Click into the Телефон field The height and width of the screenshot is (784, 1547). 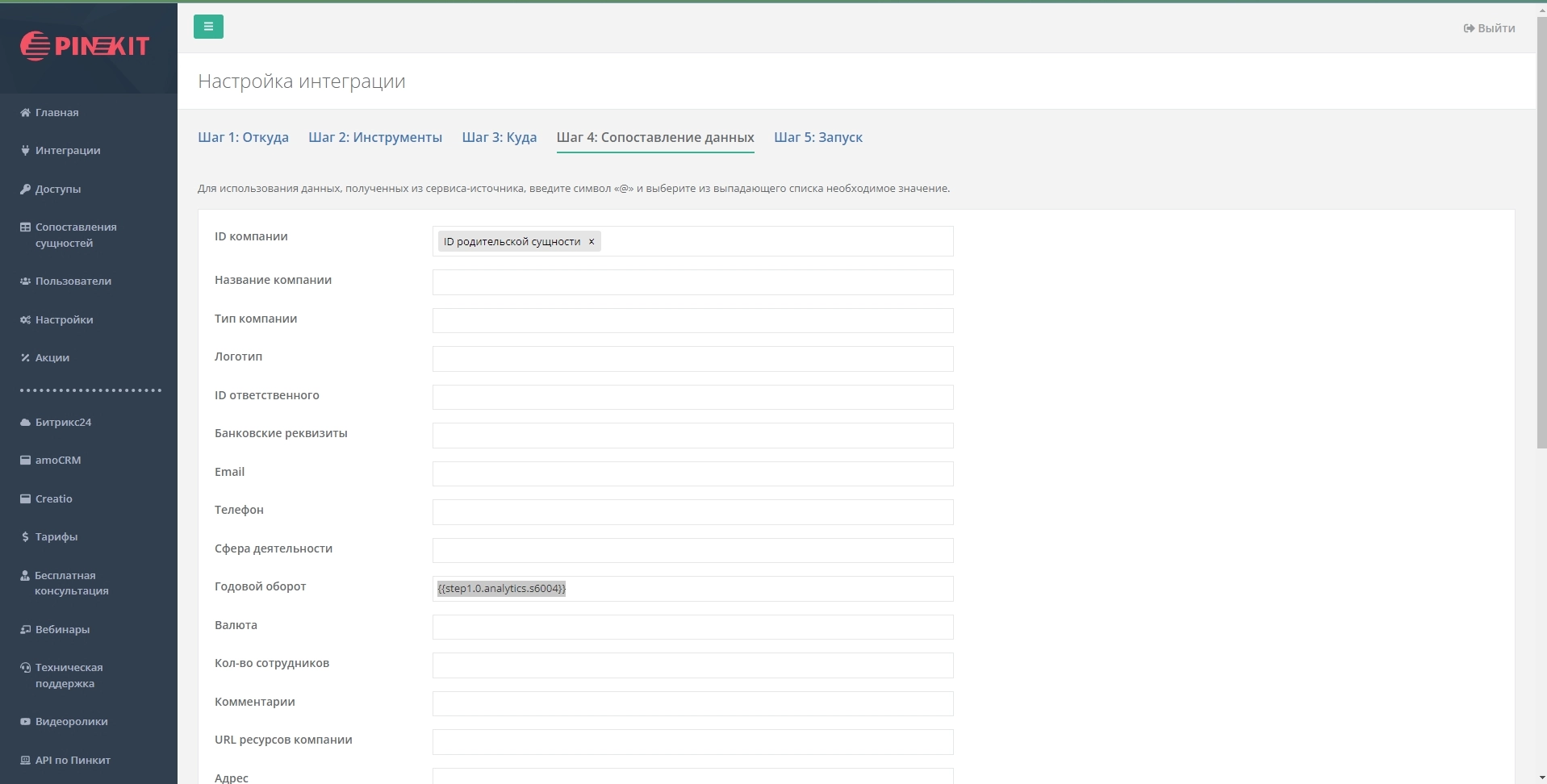click(692, 512)
